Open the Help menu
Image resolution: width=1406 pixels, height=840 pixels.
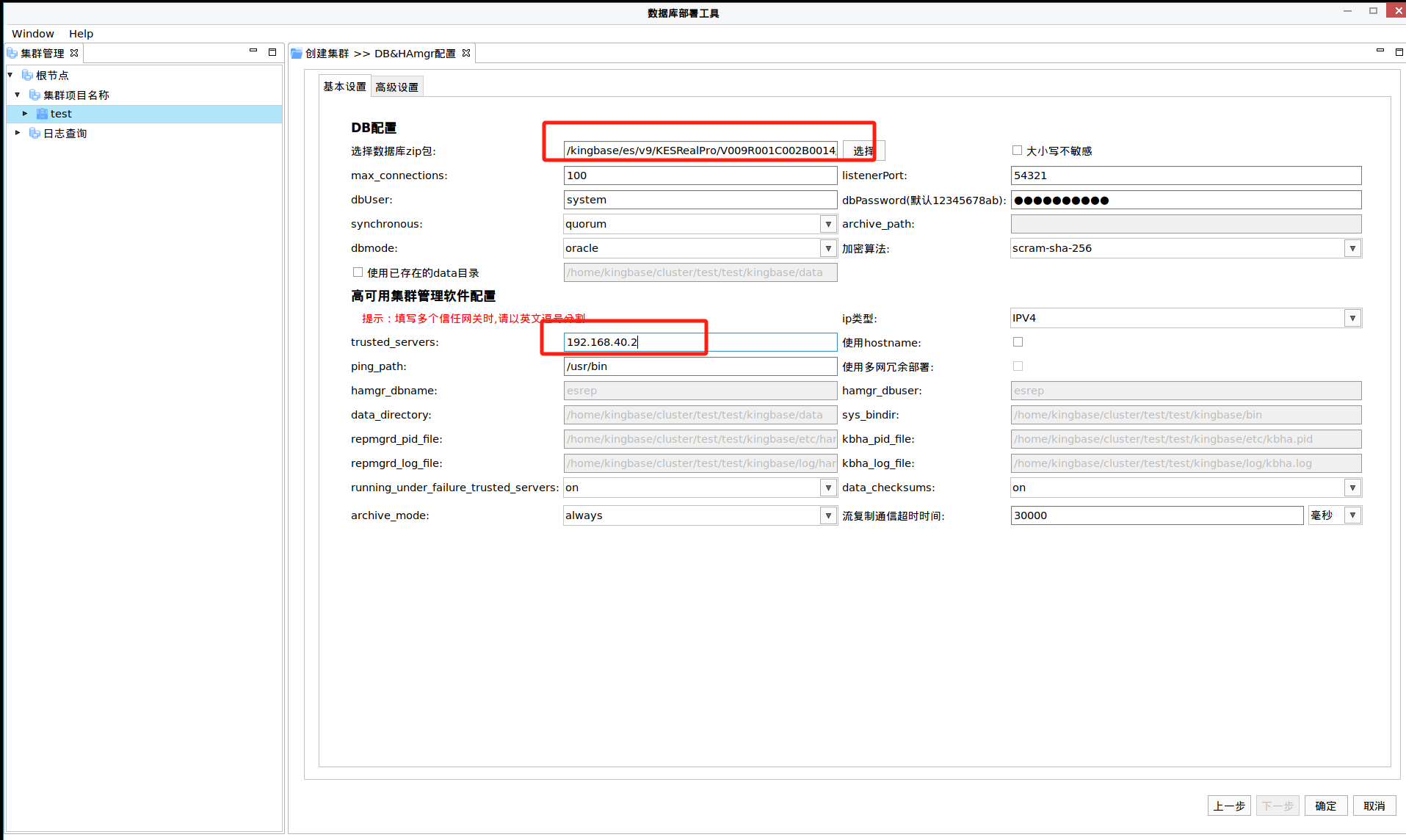point(81,34)
